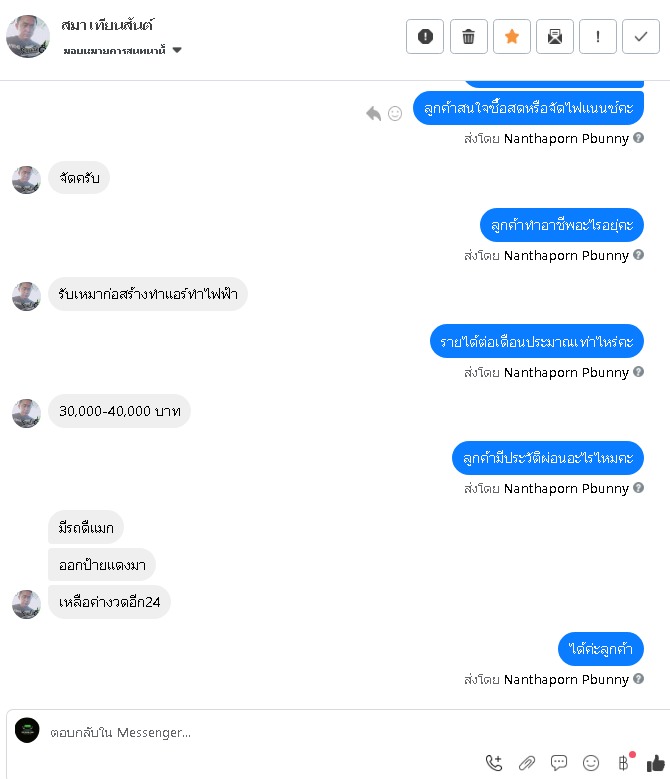Viewport: 670px width, 779px height.
Task: Toggle the orange star follow-up icon
Action: click(512, 36)
